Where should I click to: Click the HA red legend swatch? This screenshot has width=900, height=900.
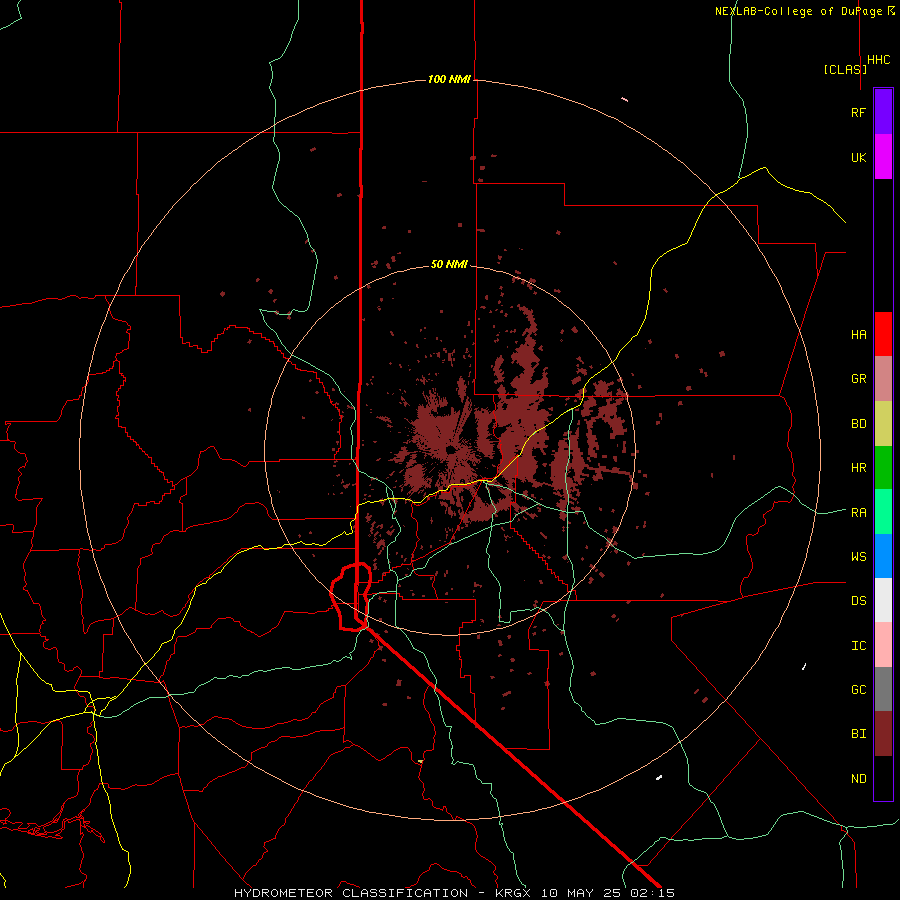(883, 334)
